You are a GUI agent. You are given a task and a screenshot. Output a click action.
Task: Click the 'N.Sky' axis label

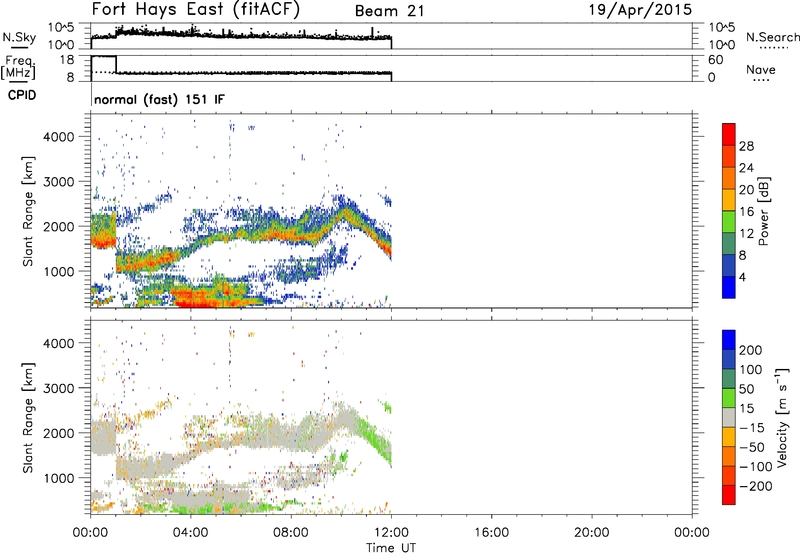point(19,37)
